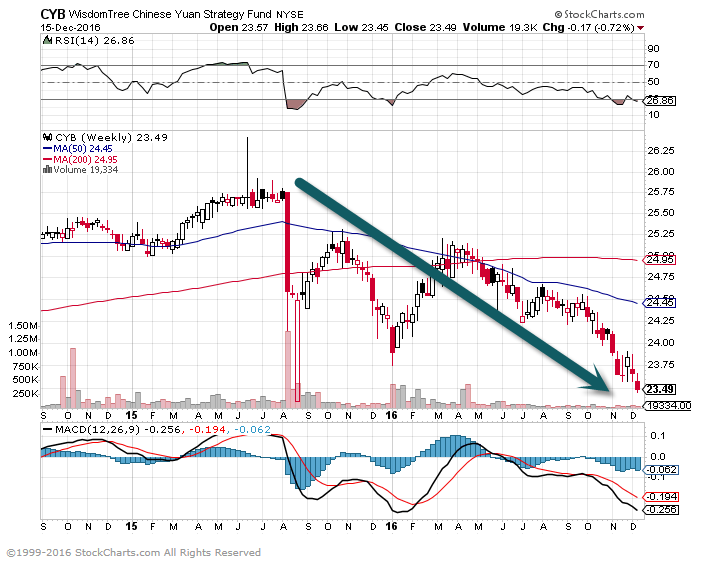
Task: Click the Open 23.57 value
Action: coord(239,28)
